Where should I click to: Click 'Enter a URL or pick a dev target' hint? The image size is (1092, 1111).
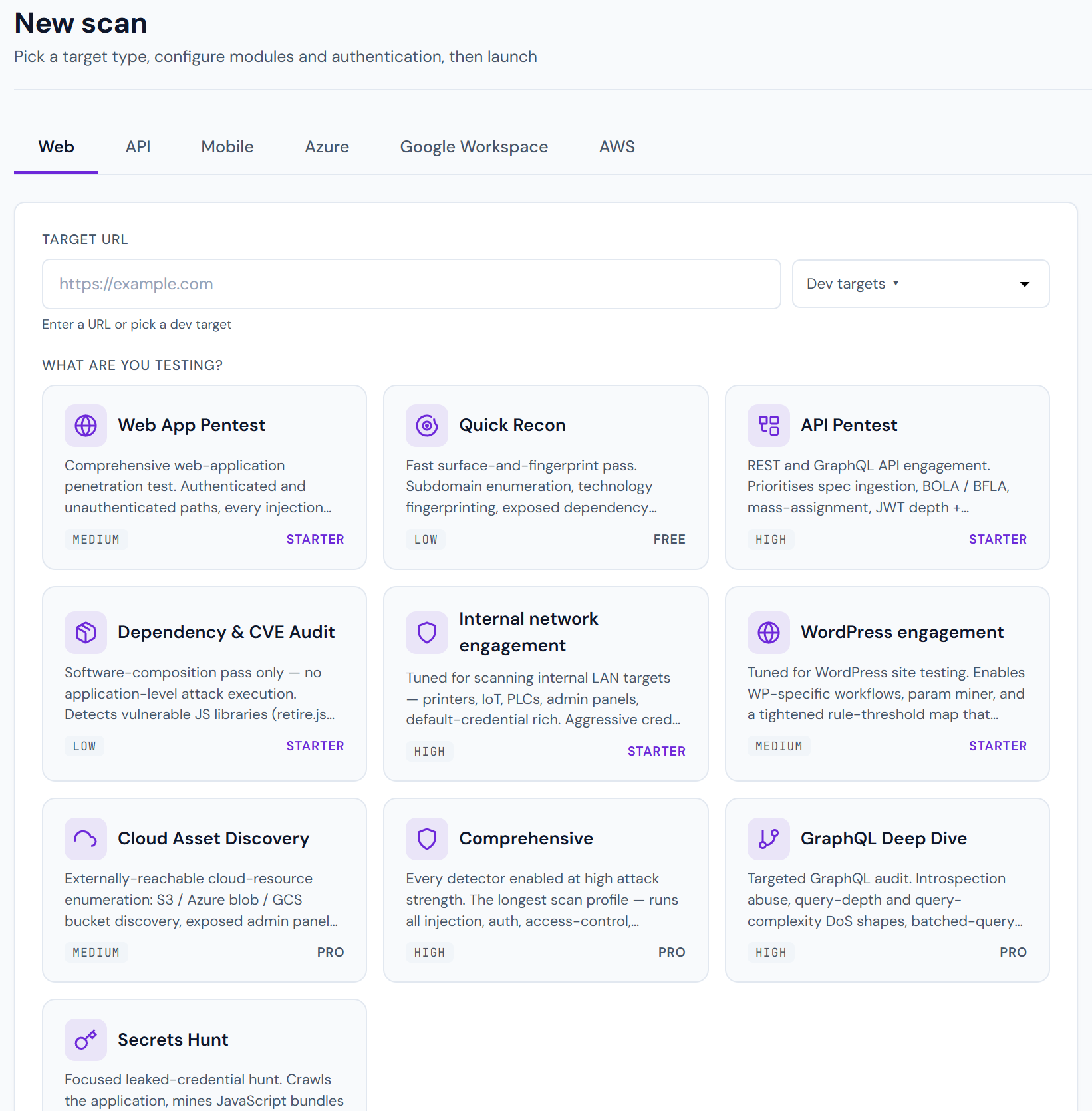point(137,325)
